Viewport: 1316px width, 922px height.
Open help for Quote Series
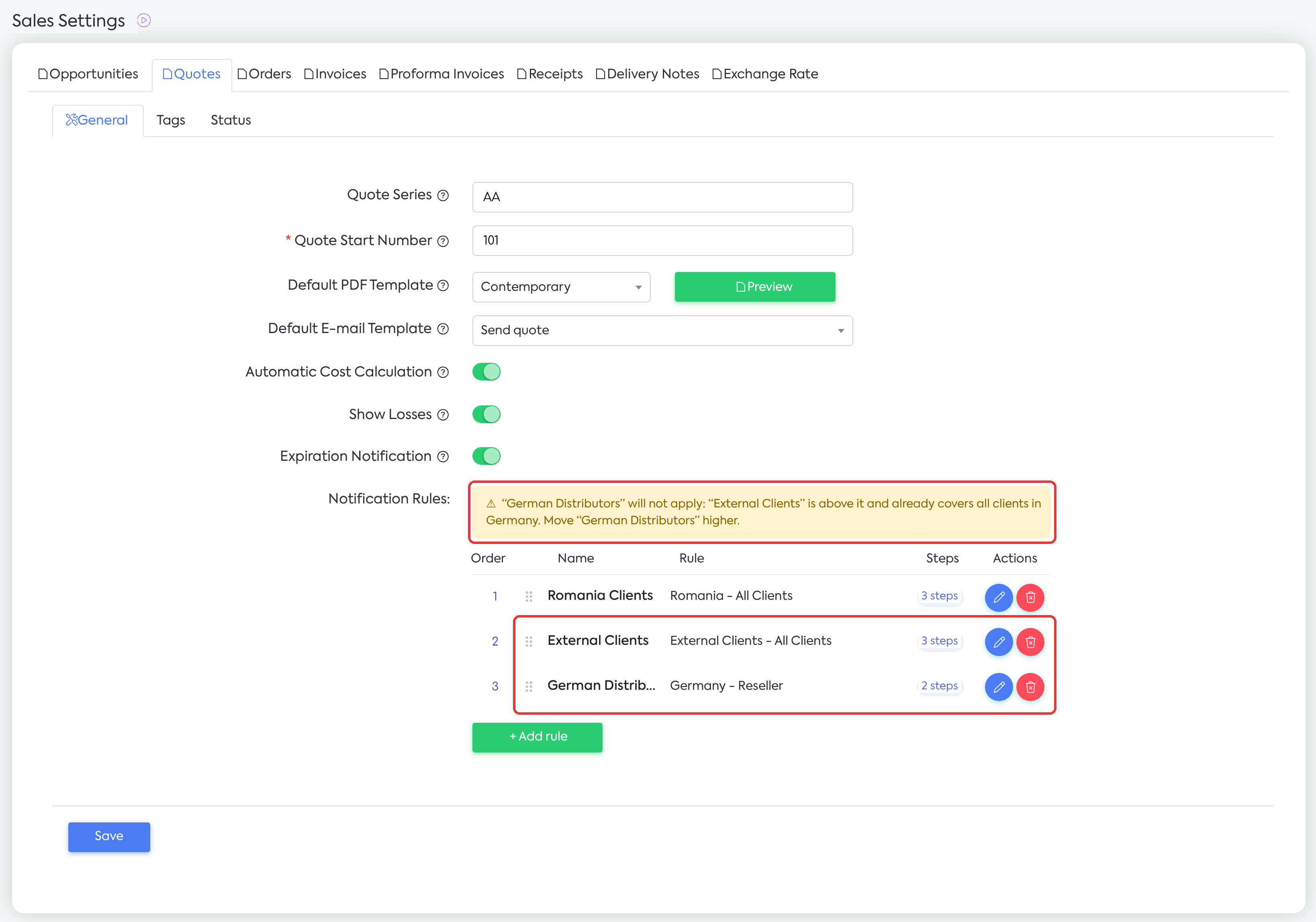point(443,196)
